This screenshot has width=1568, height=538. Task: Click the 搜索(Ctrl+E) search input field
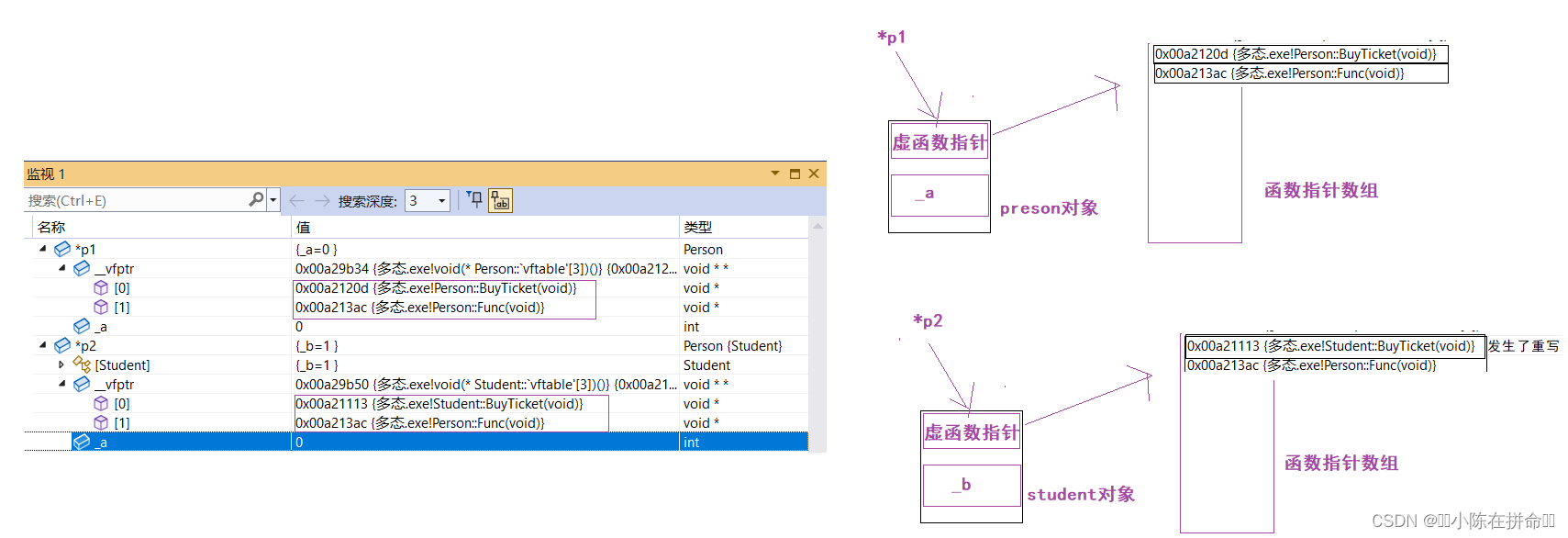click(x=136, y=200)
